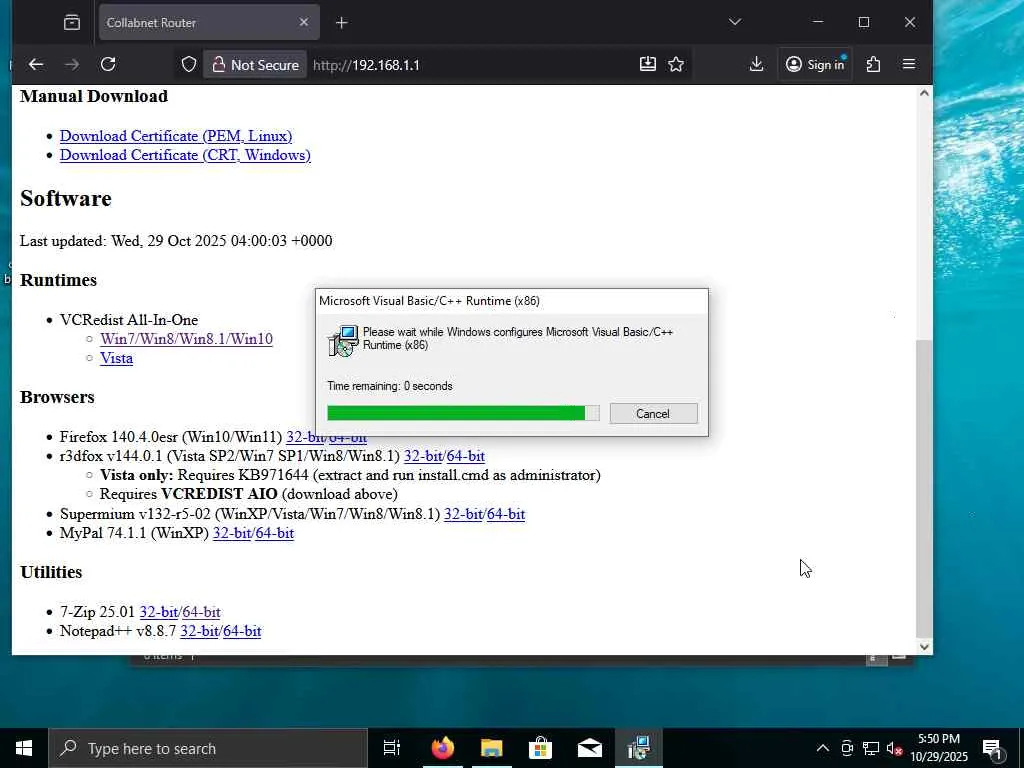Download Notepad++ 64-bit link
The width and height of the screenshot is (1024, 768).
point(242,631)
